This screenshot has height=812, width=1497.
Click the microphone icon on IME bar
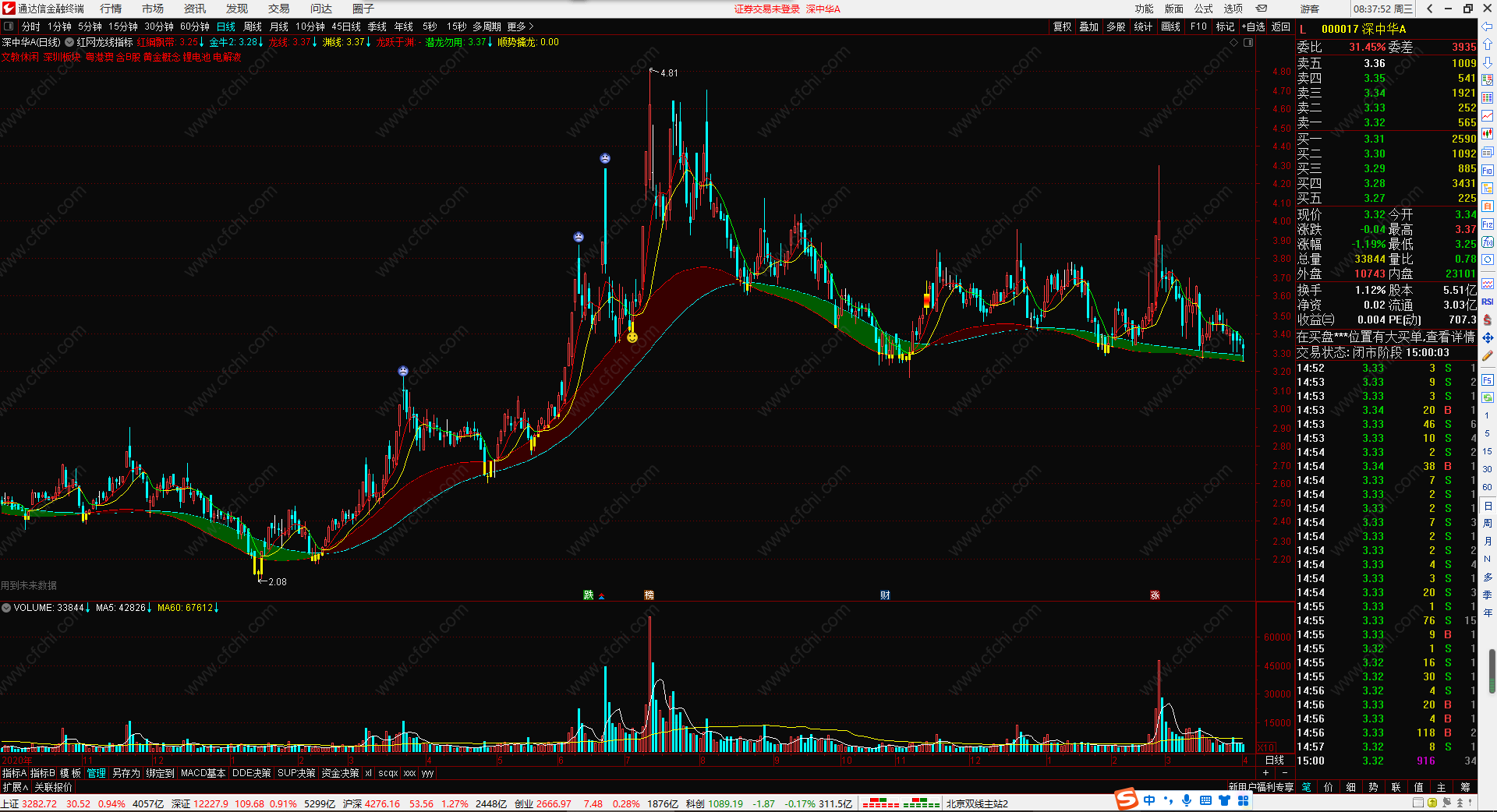(x=1187, y=800)
